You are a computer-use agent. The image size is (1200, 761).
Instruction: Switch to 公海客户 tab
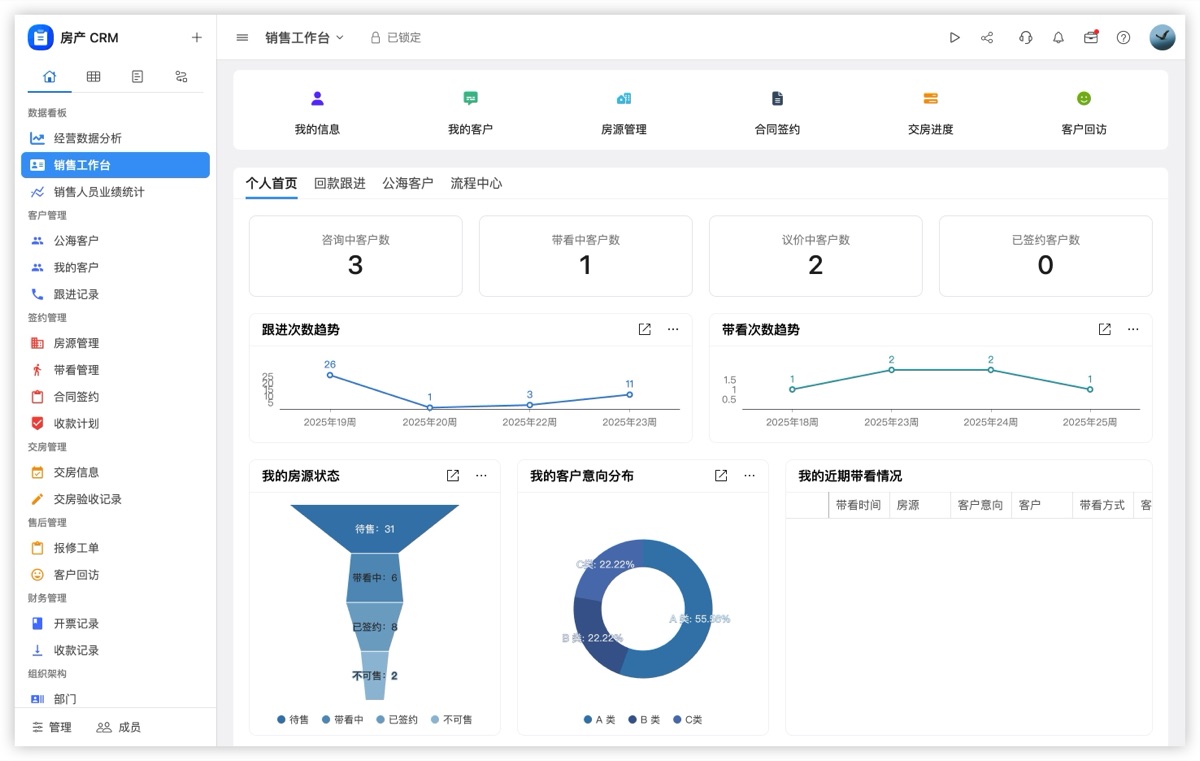pyautogui.click(x=408, y=184)
